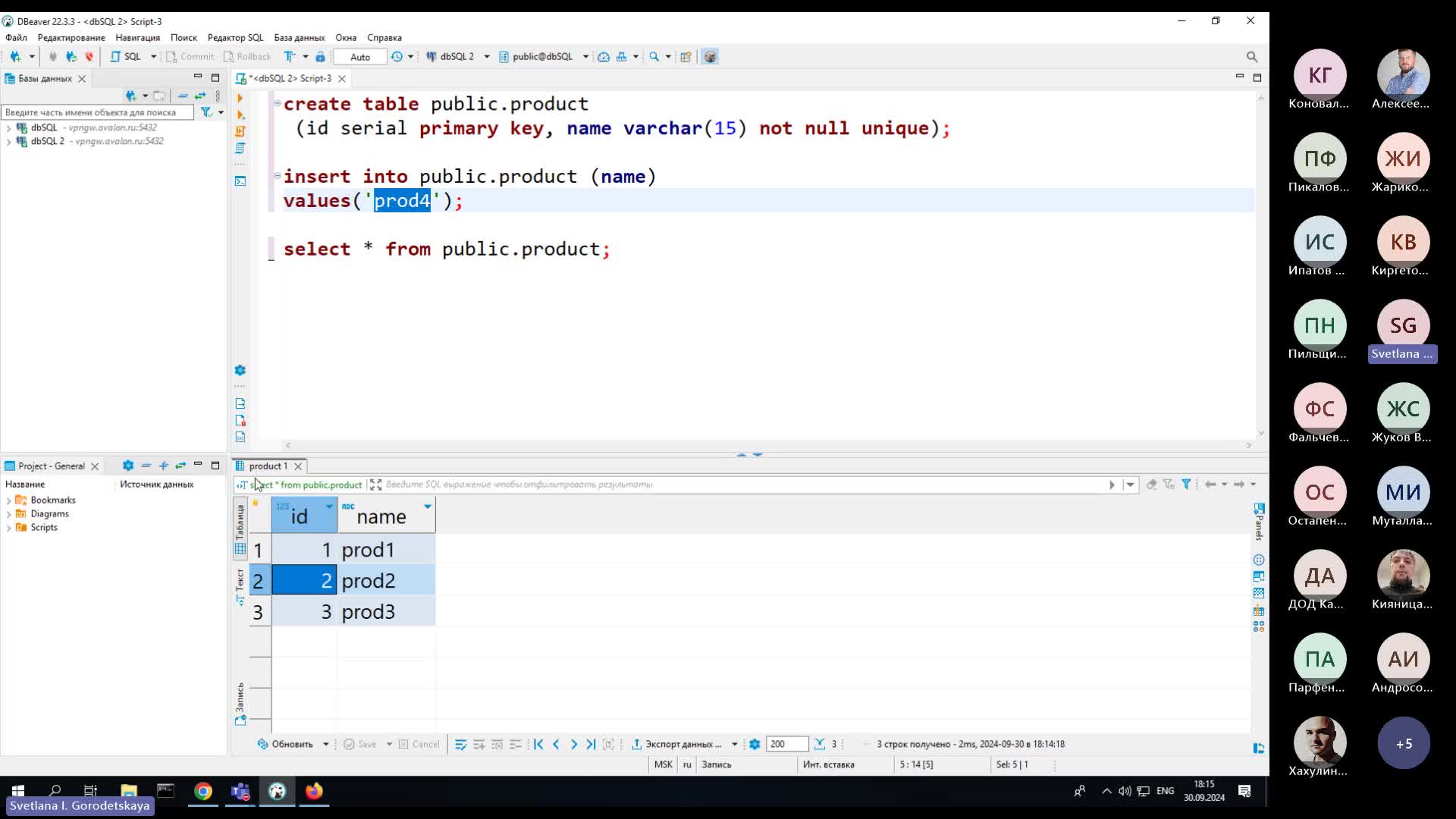The width and height of the screenshot is (1456, 819).
Task: Go to last row icon
Action: [x=591, y=744]
